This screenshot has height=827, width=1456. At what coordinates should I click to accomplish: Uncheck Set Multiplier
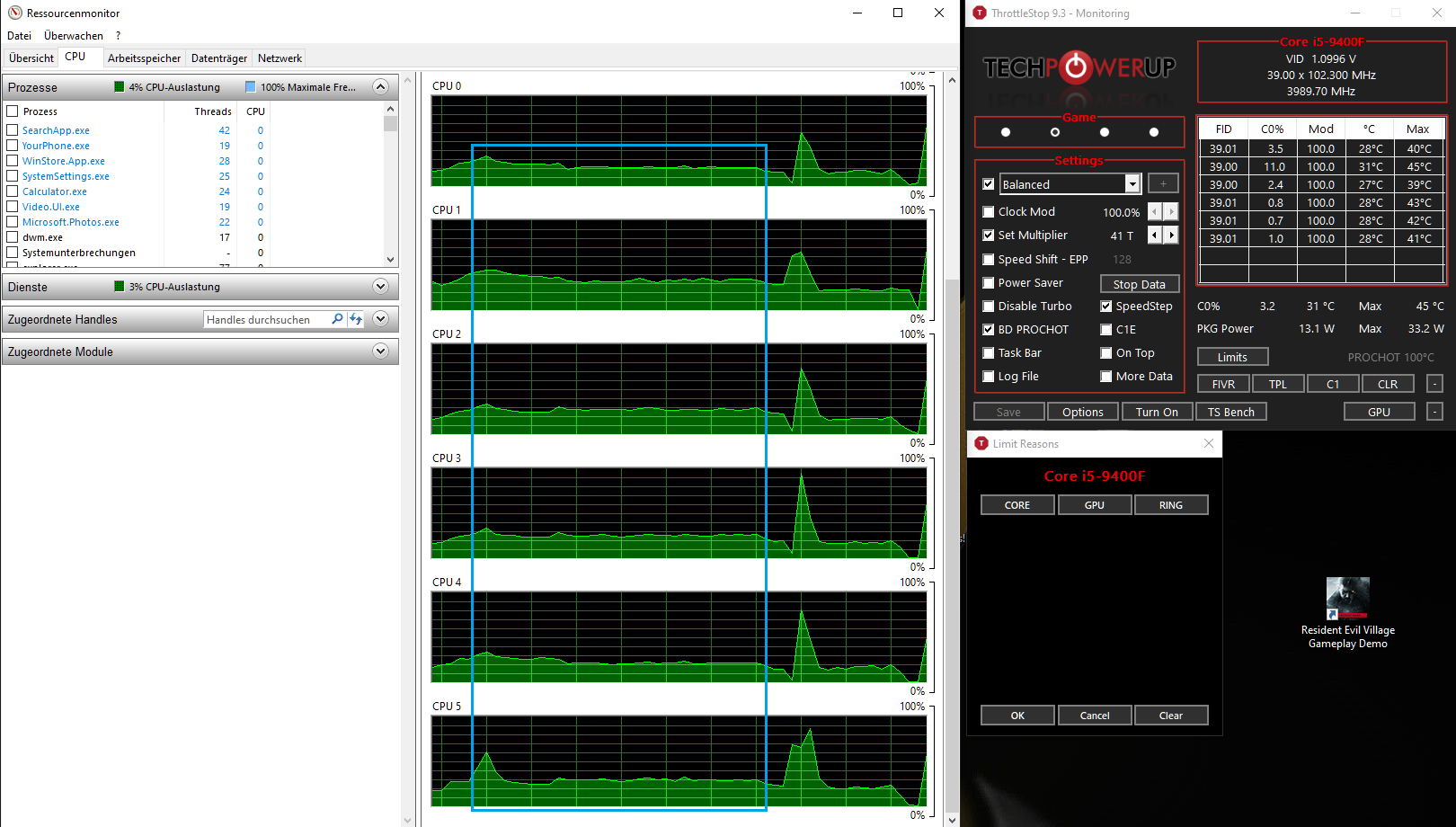click(x=989, y=236)
